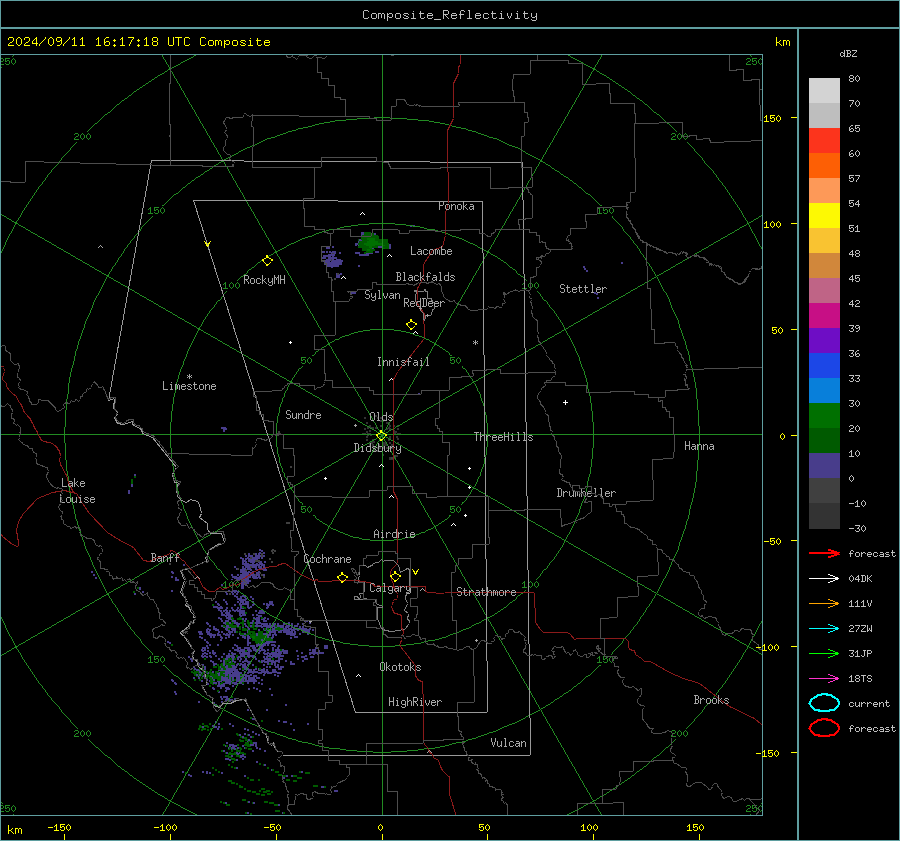Image resolution: width=900 pixels, height=841 pixels.
Task: Click the ThreeHills label
Action: 503,437
